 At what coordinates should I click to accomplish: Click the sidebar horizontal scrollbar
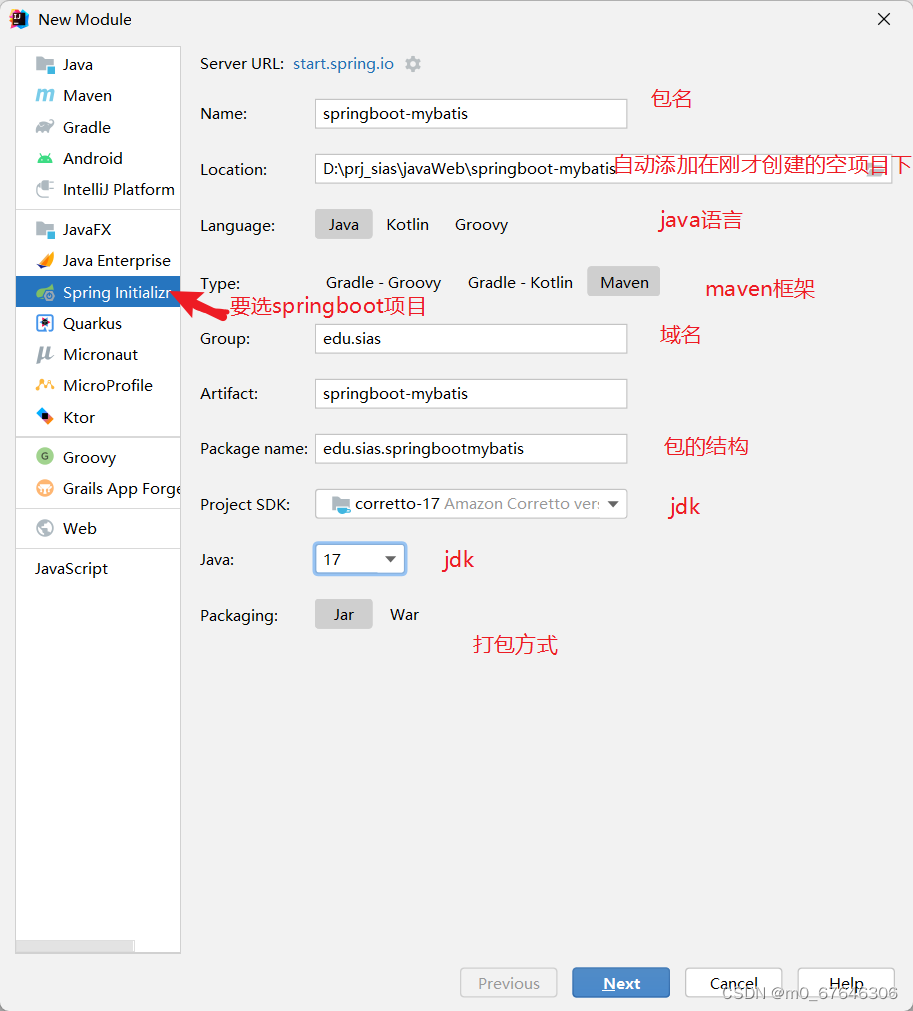coord(75,946)
